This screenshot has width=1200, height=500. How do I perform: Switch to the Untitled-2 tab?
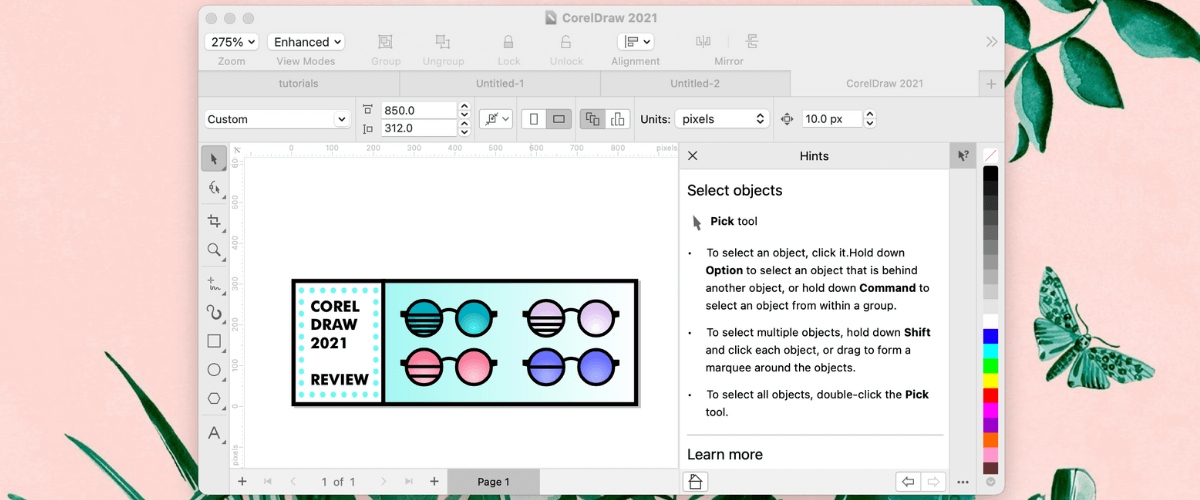tap(695, 84)
